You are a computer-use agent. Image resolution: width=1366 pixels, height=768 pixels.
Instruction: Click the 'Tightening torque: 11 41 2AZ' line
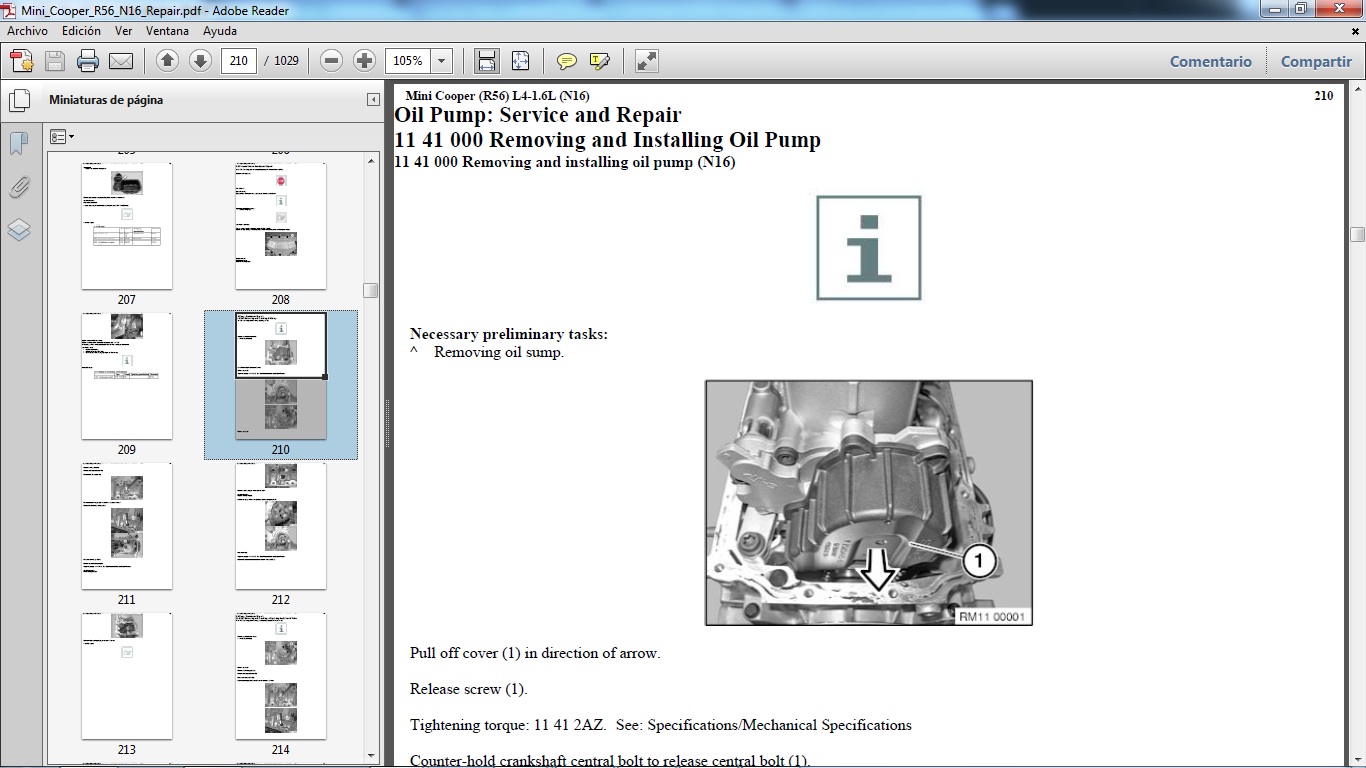tap(661, 725)
